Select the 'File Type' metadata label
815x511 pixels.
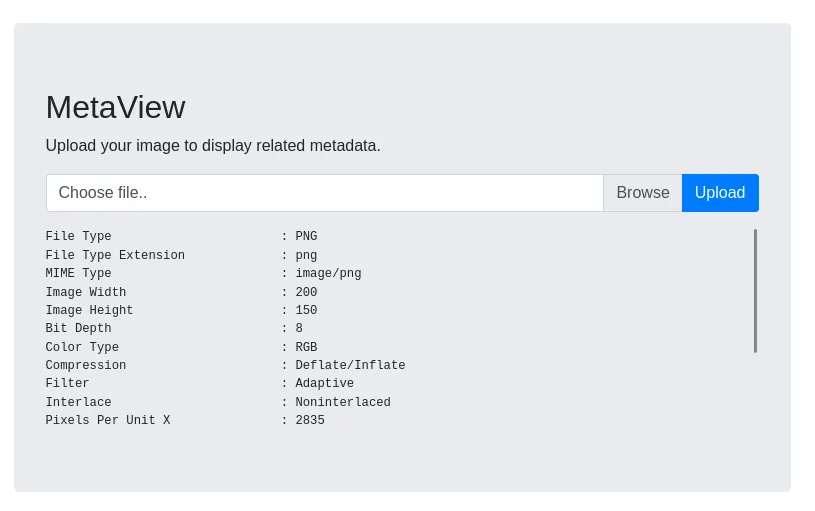(x=78, y=237)
